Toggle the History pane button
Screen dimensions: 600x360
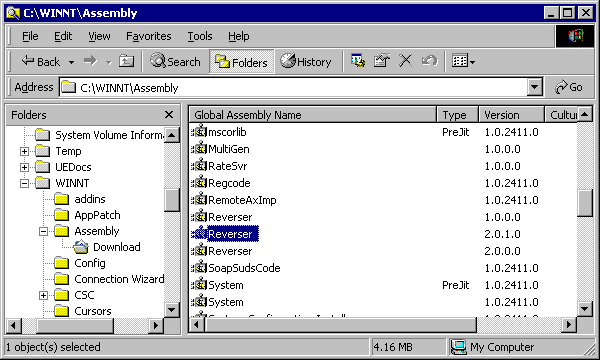[306, 61]
